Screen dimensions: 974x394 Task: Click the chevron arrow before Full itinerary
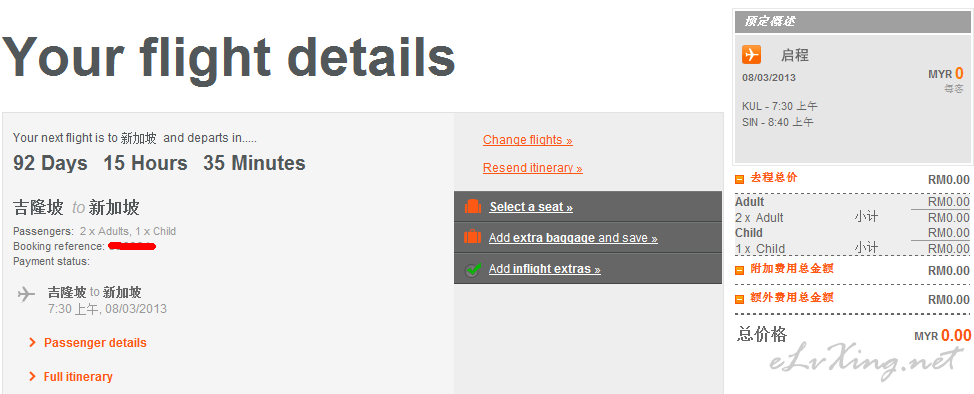tap(32, 377)
